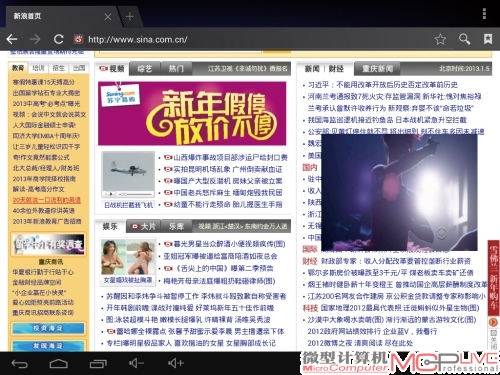
Task: Open 梅艳芳母亲 news link
Action: click(219, 281)
